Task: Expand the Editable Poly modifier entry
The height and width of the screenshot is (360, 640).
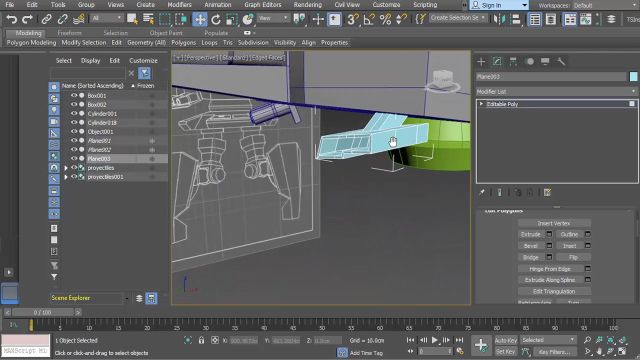Action: [x=481, y=104]
